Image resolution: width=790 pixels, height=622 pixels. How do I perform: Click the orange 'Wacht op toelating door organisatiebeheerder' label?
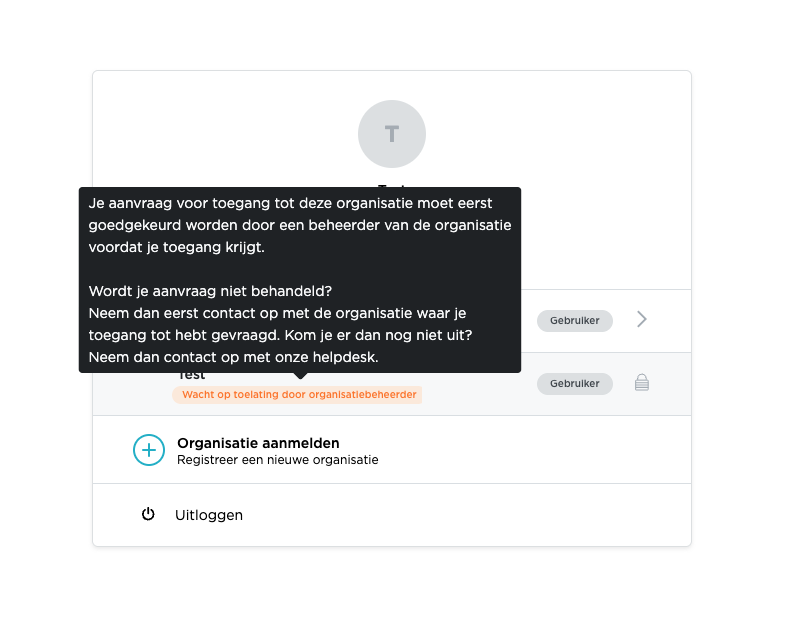[x=298, y=395]
